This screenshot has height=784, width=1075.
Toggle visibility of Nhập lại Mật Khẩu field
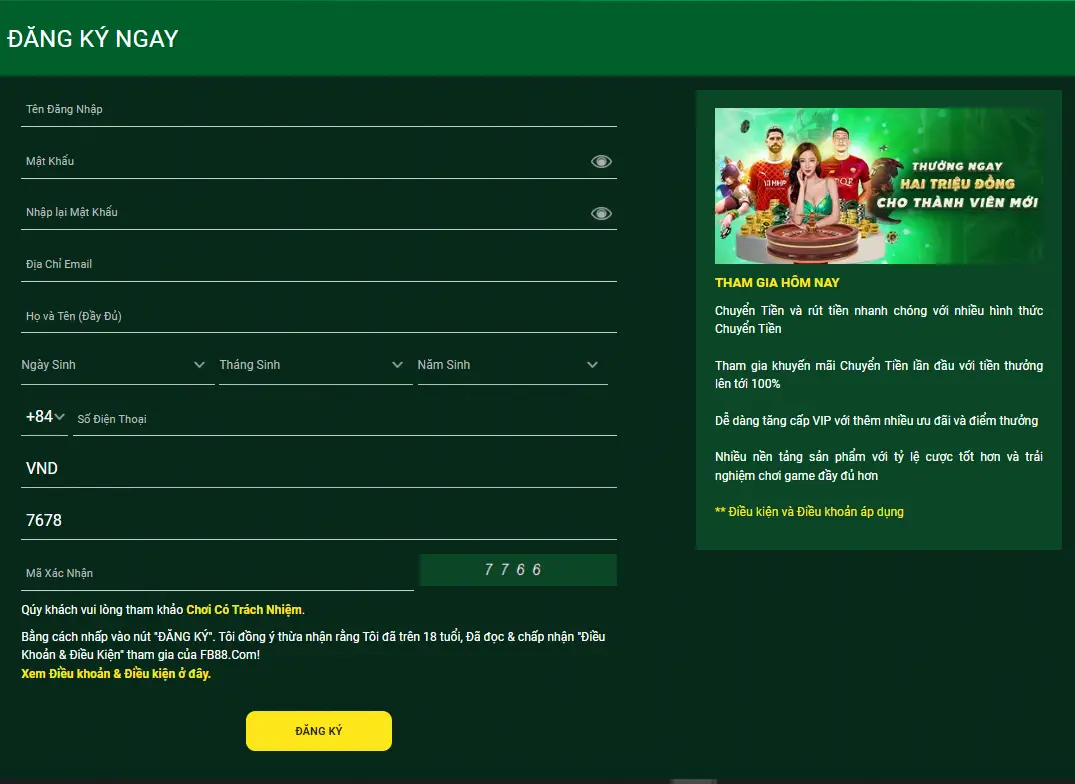tap(601, 214)
